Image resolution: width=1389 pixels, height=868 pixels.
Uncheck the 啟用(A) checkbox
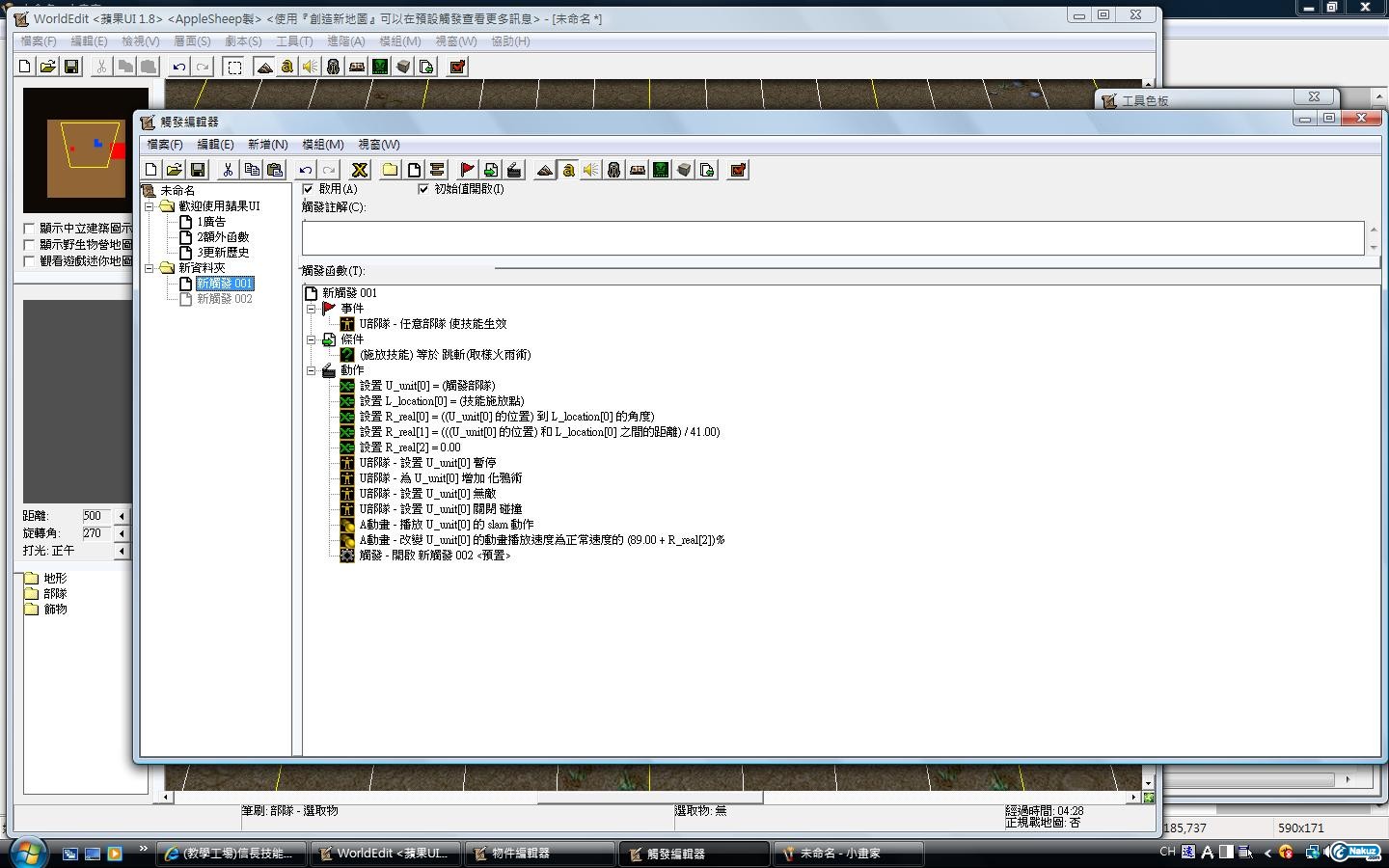[x=308, y=189]
